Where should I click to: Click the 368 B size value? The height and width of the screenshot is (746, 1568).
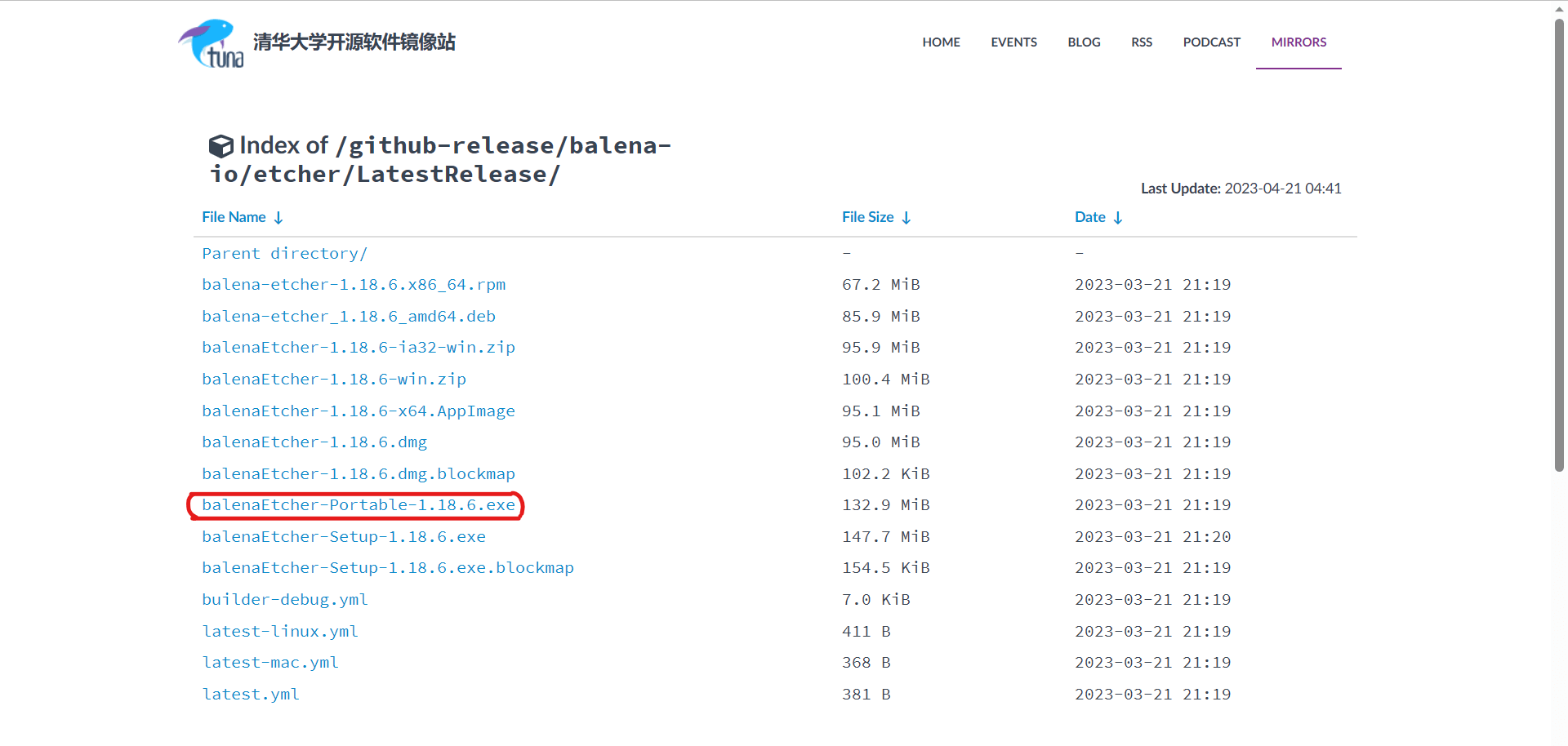click(866, 663)
